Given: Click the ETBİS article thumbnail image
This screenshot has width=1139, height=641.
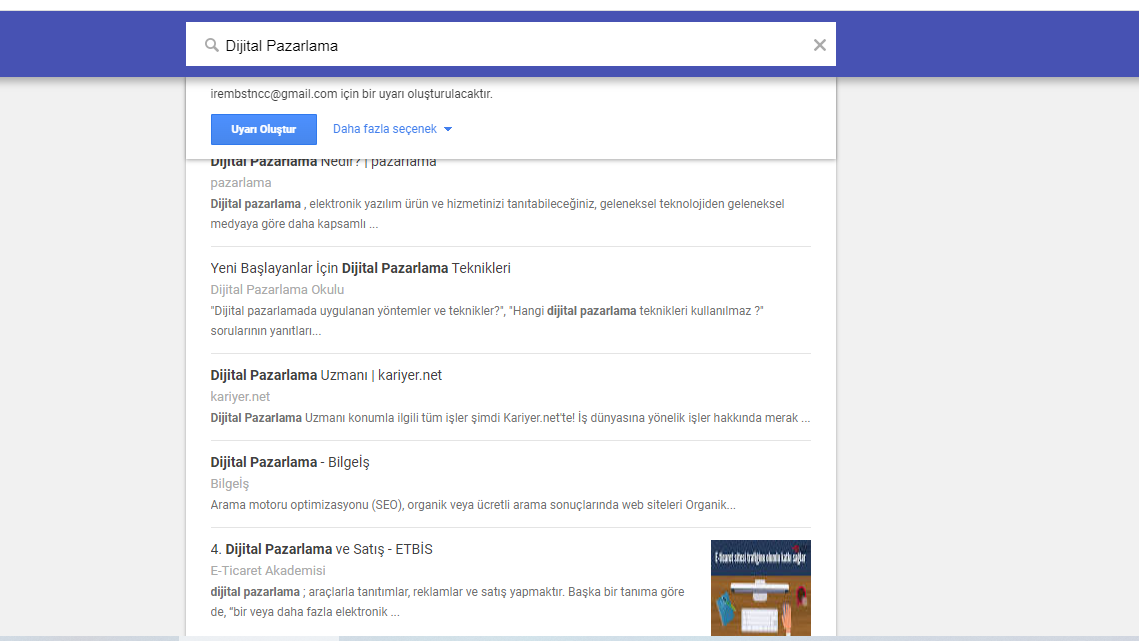Looking at the screenshot, I should coord(760,588).
